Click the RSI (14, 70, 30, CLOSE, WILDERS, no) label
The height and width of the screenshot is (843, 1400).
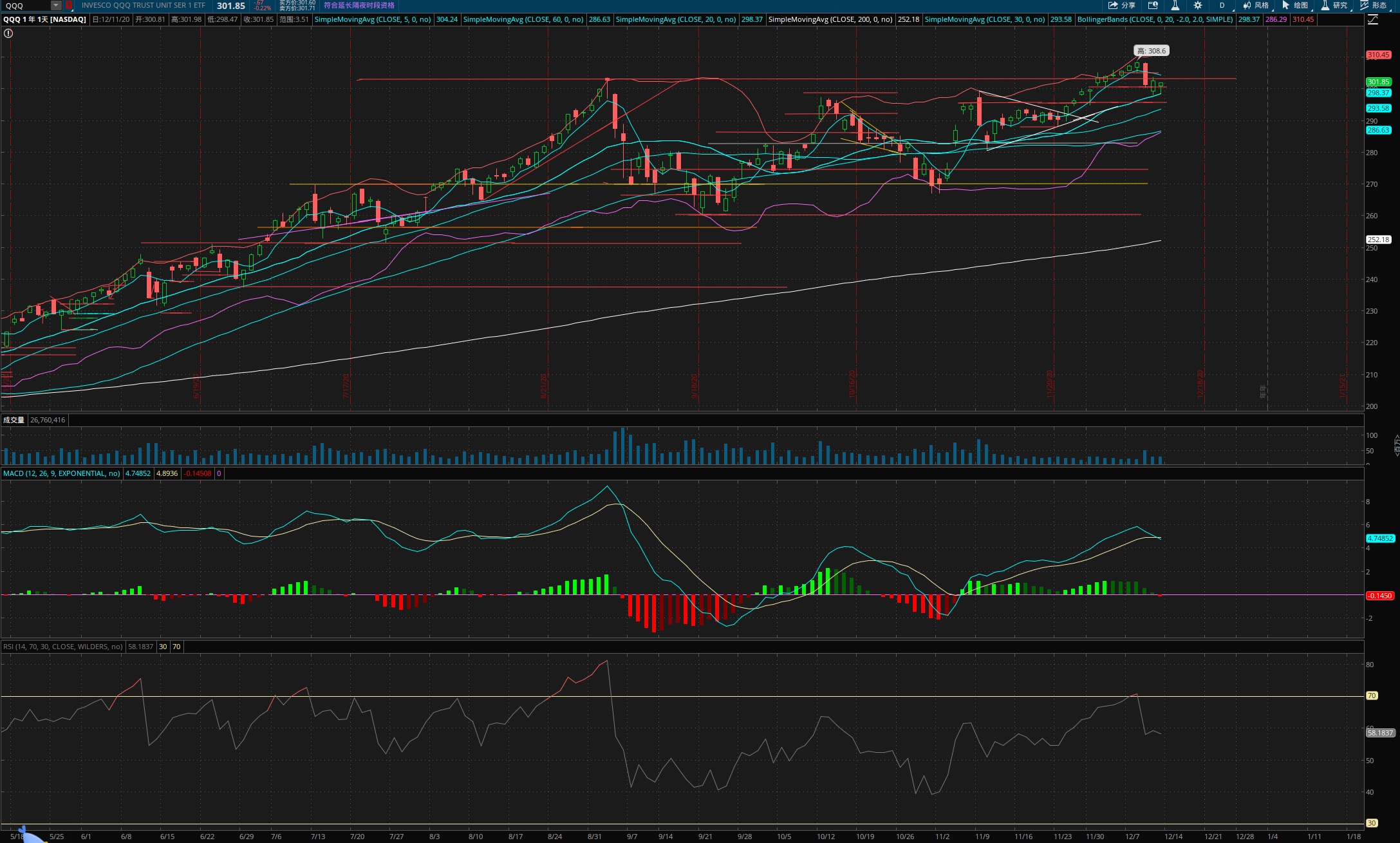click(63, 647)
